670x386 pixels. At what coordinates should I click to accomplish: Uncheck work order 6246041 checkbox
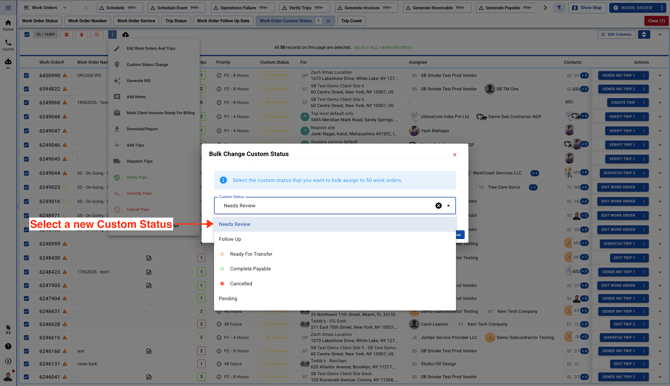pos(26,377)
